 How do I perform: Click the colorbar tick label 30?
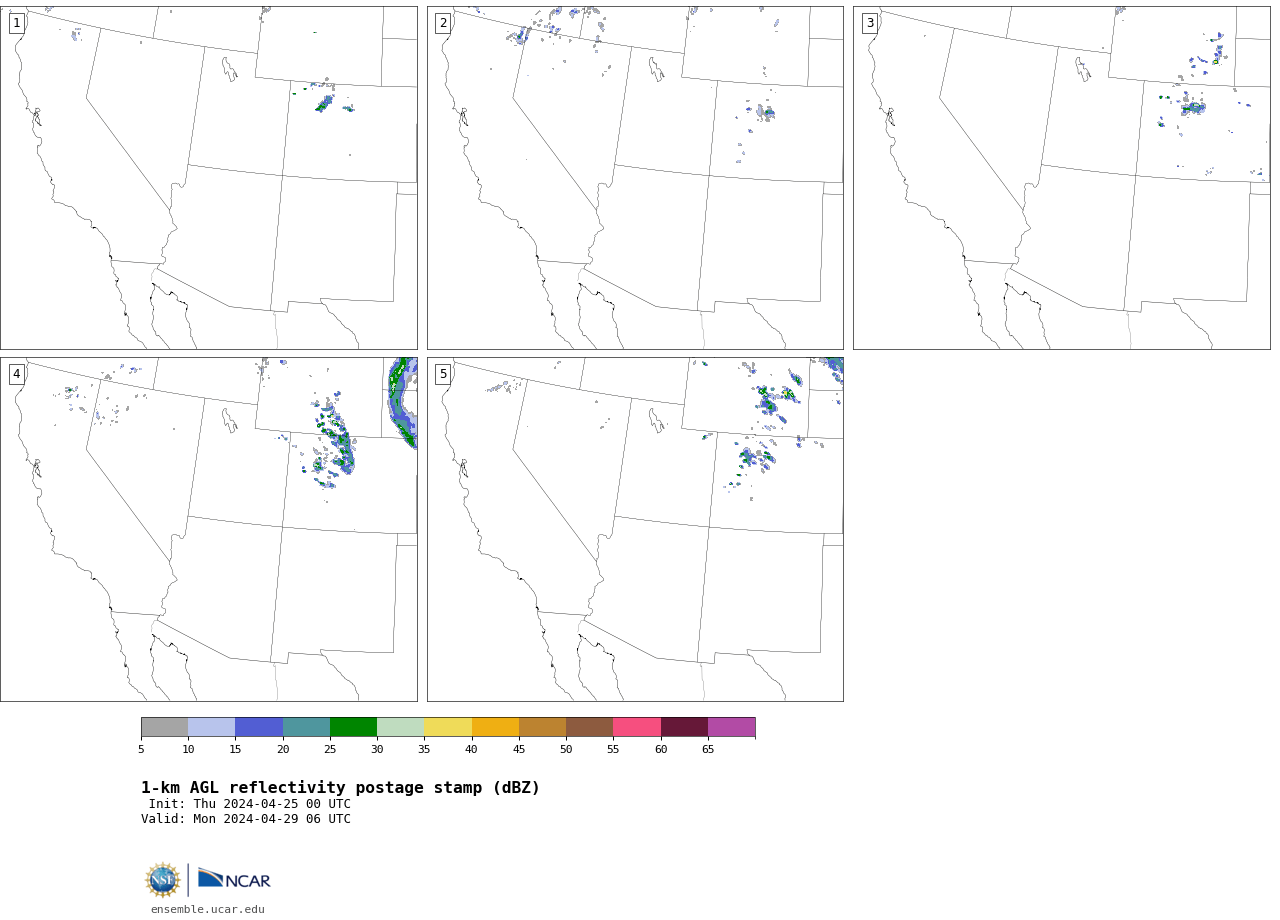[x=377, y=749]
